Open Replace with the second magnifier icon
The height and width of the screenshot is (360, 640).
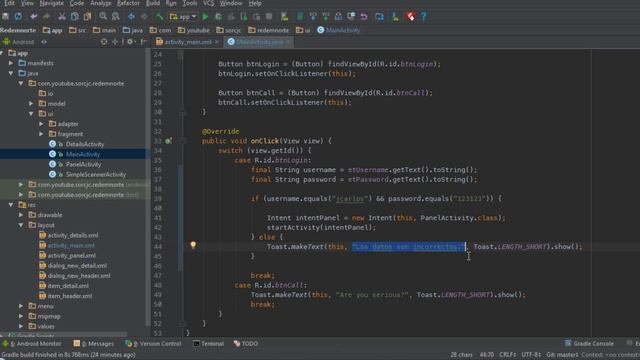pos(116,16)
